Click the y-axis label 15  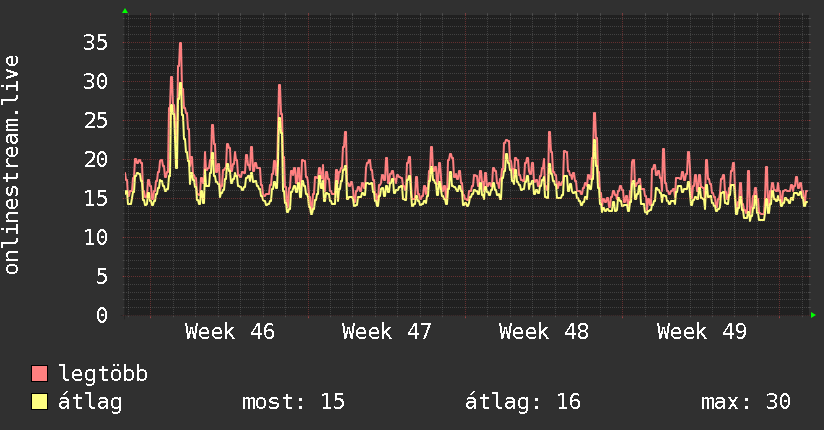(96, 199)
